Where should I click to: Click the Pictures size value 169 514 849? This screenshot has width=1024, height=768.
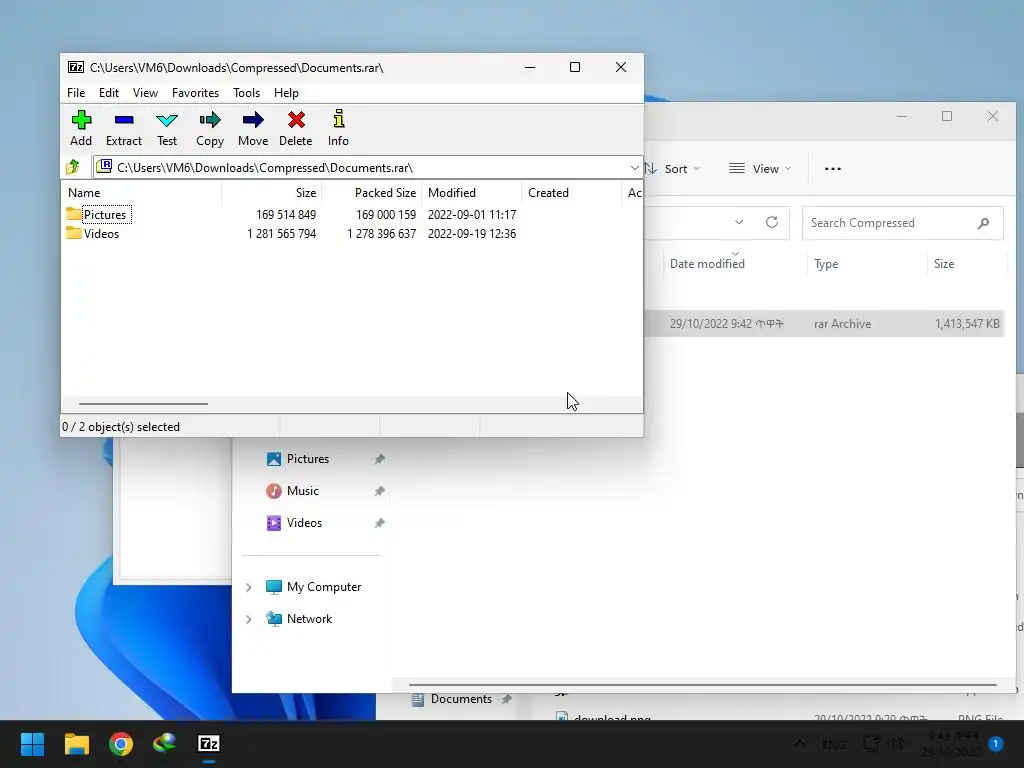(x=286, y=215)
